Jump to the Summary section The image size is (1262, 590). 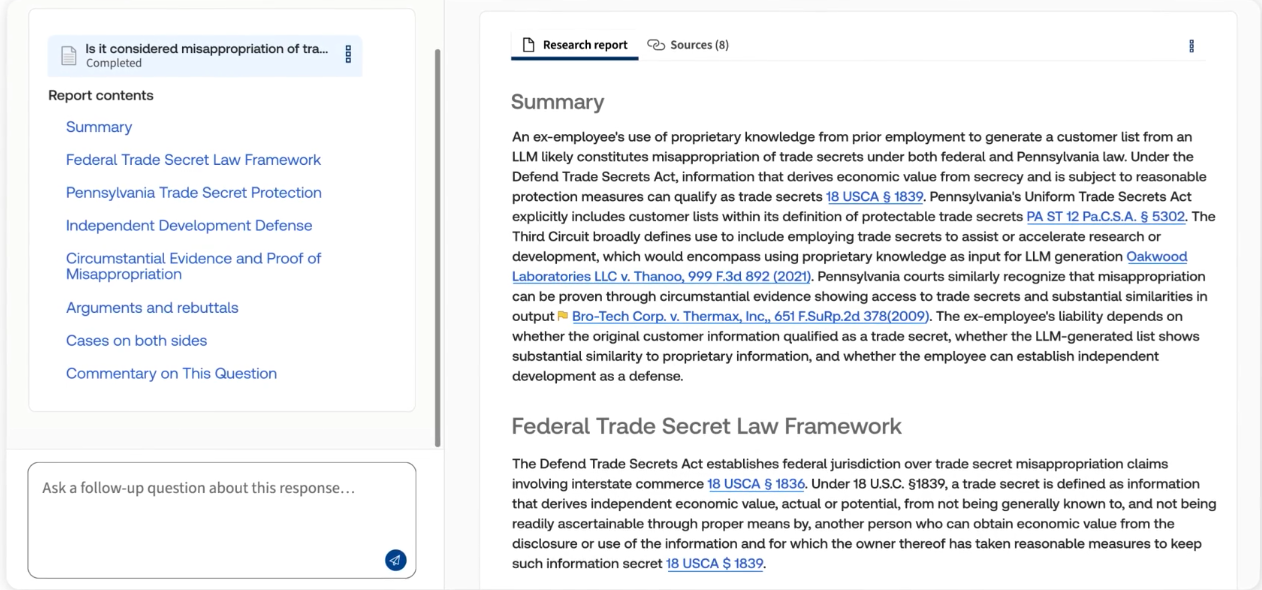click(x=99, y=127)
